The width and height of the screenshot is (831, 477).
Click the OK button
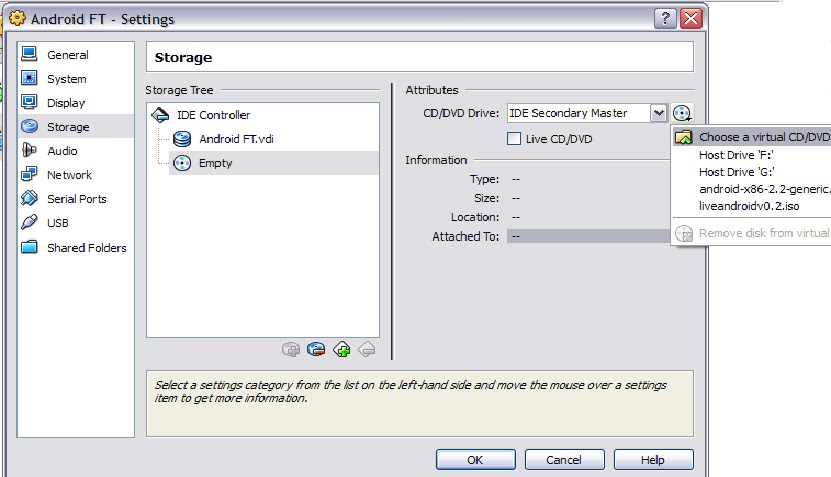(475, 460)
